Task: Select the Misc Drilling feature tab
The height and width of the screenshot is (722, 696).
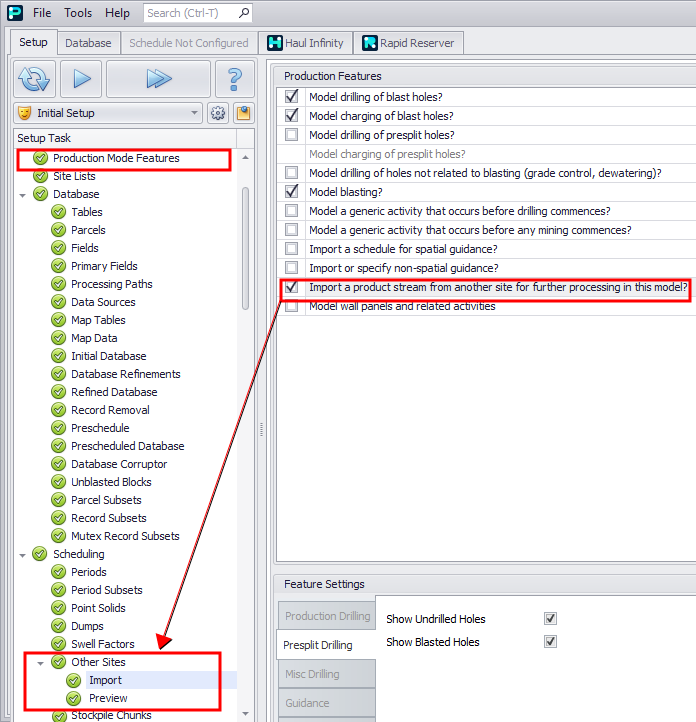Action: coord(326,674)
